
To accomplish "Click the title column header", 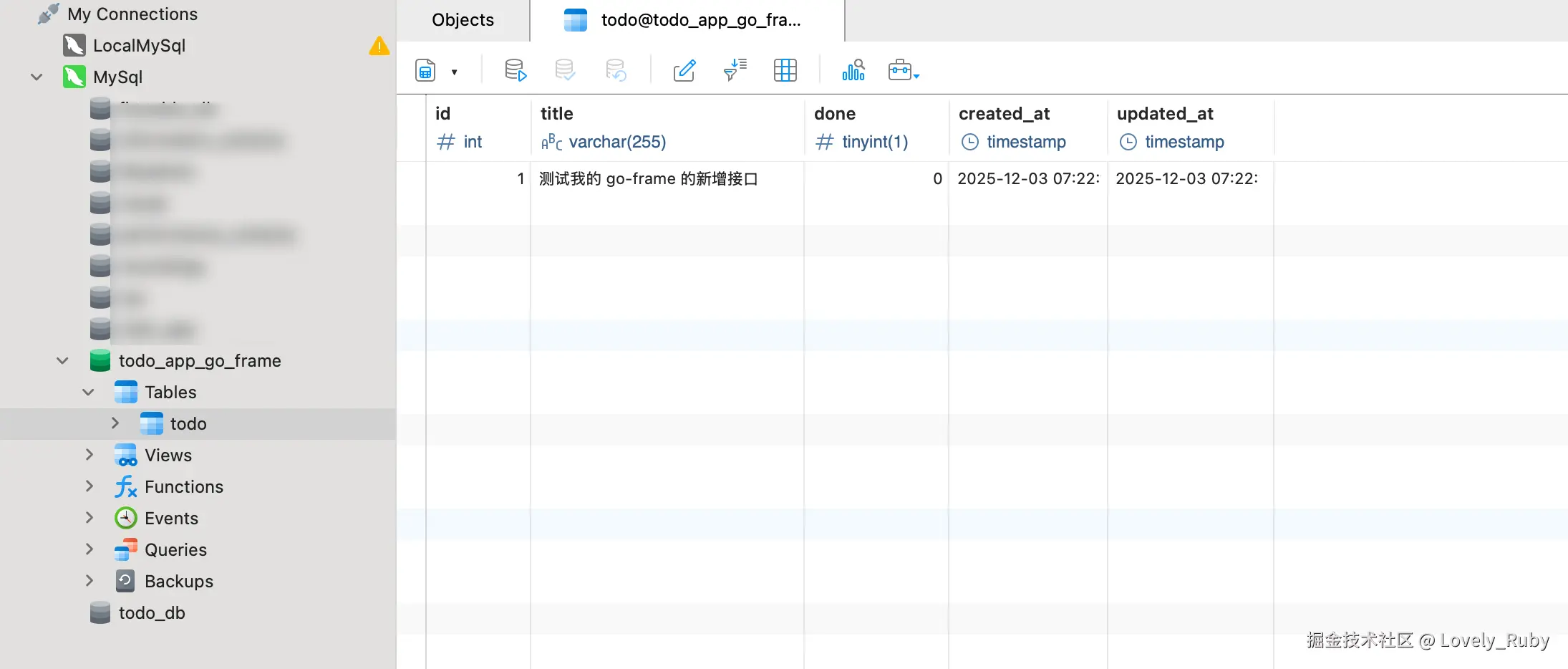I will point(667,127).
